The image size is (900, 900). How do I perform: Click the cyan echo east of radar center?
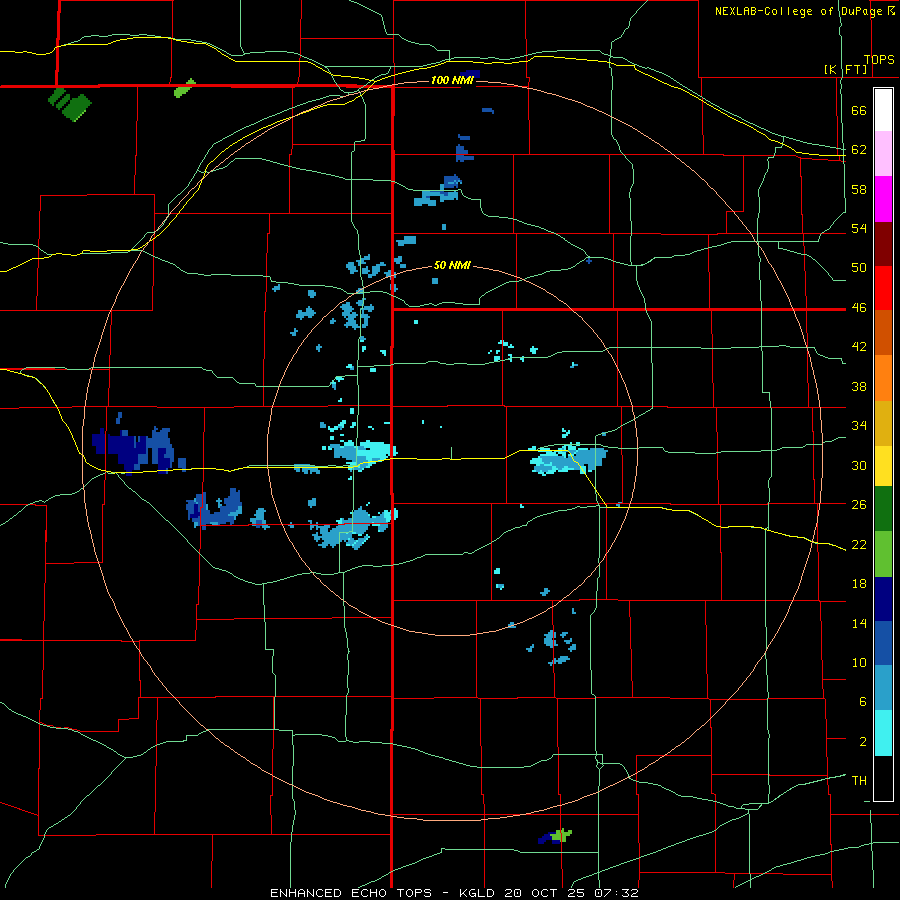click(x=568, y=457)
